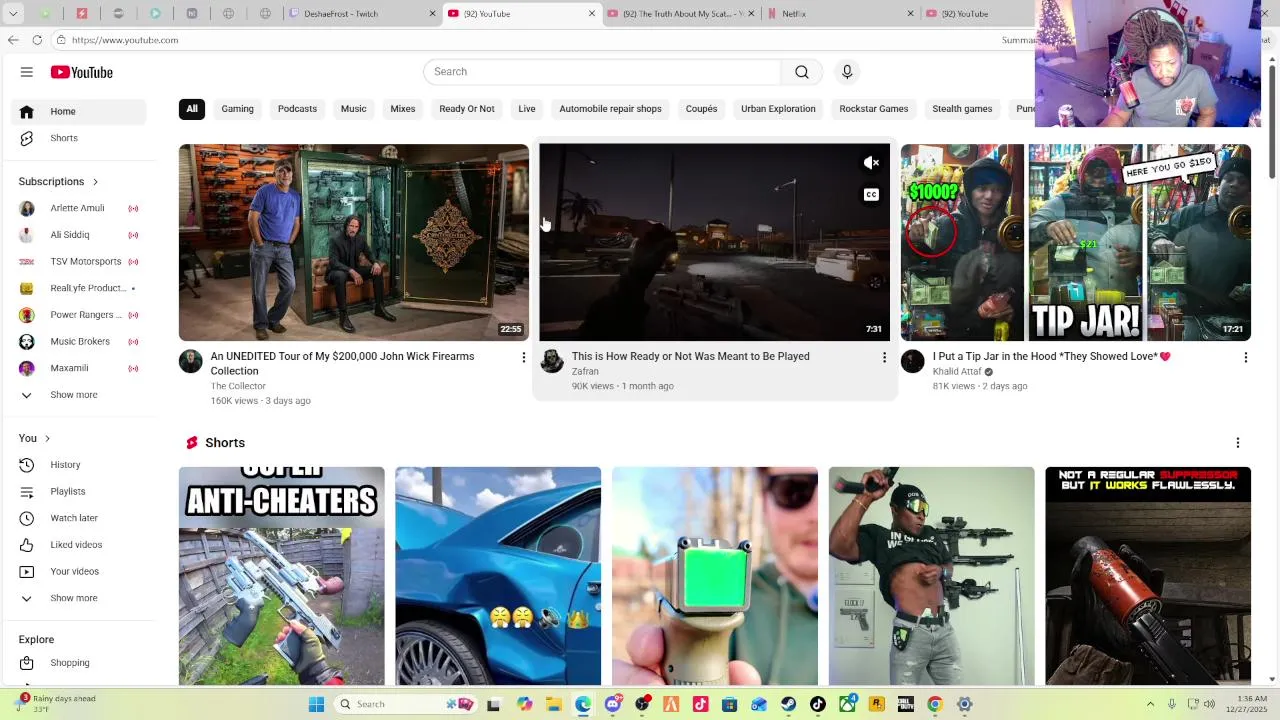
Task: Toggle captions on Ready or Not preview
Action: tap(871, 195)
